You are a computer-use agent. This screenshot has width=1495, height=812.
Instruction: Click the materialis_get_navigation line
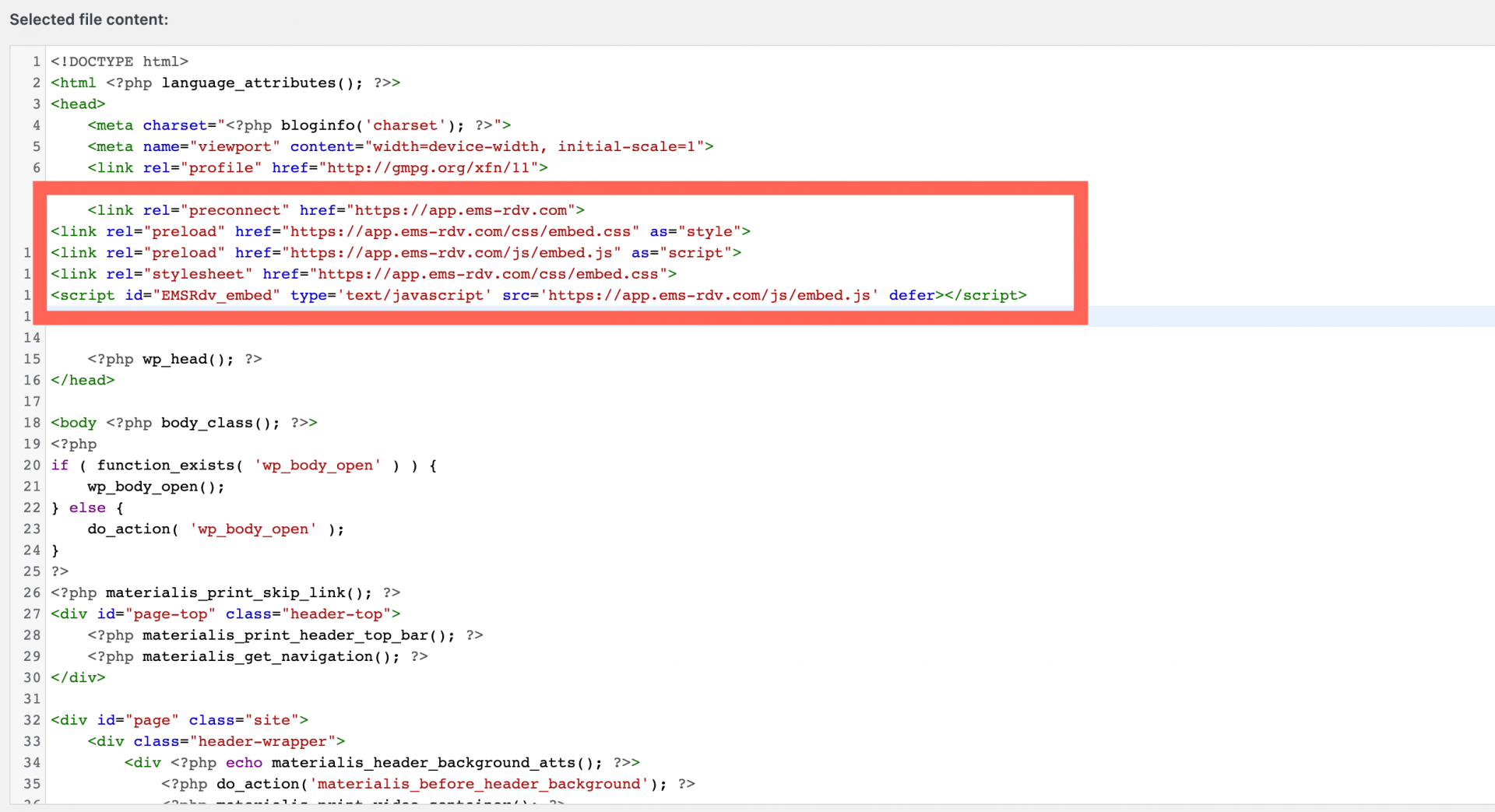[258, 656]
